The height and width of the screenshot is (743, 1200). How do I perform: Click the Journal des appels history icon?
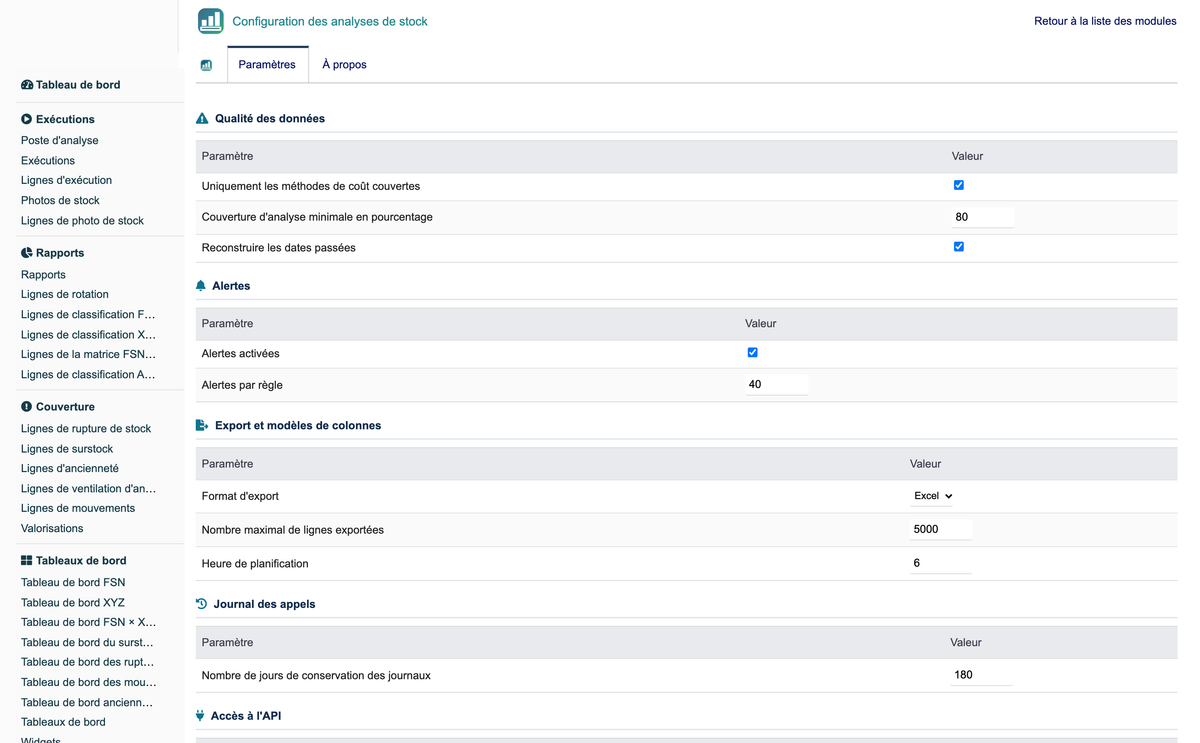[201, 604]
